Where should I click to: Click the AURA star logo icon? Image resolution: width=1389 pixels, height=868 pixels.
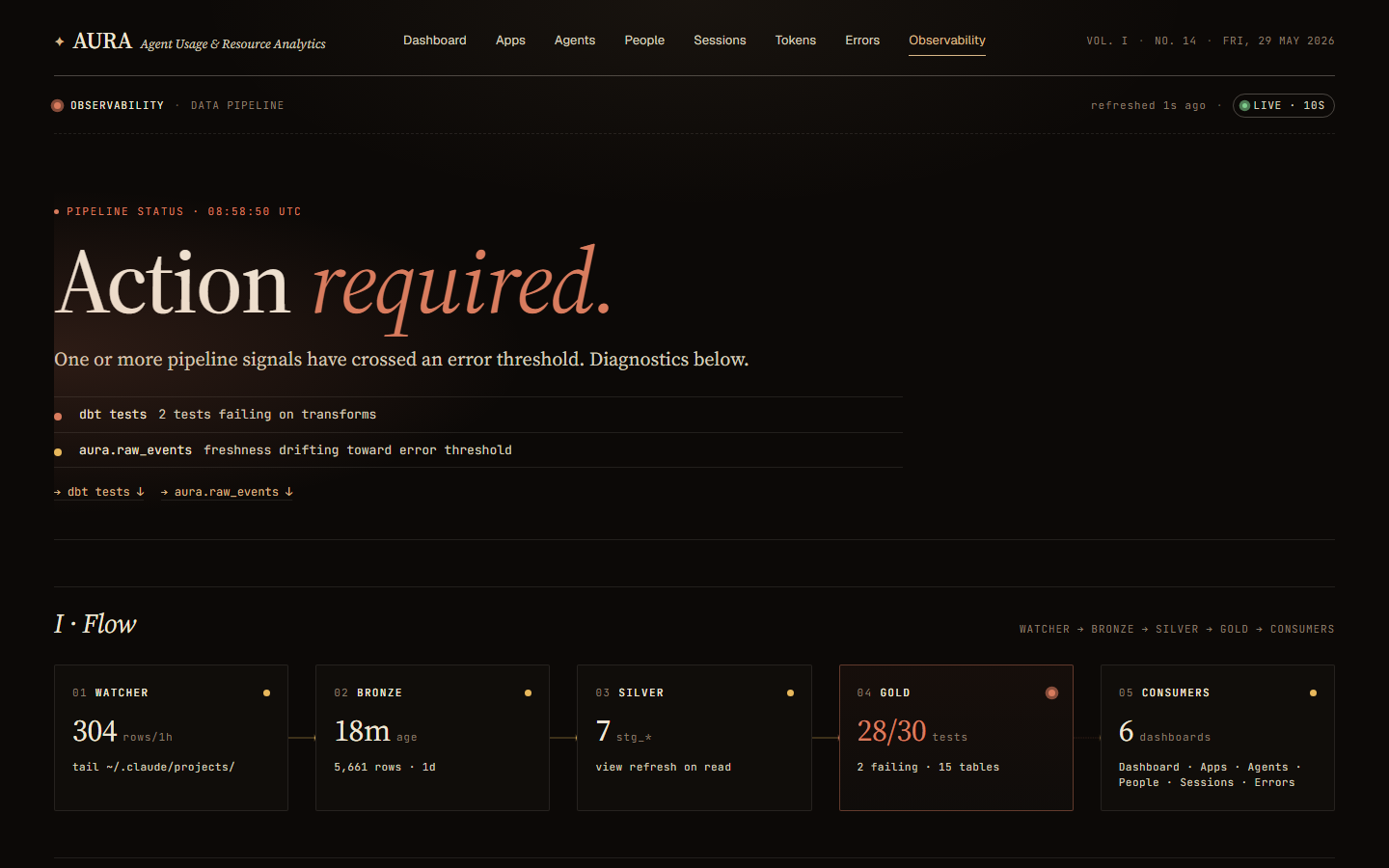click(60, 41)
